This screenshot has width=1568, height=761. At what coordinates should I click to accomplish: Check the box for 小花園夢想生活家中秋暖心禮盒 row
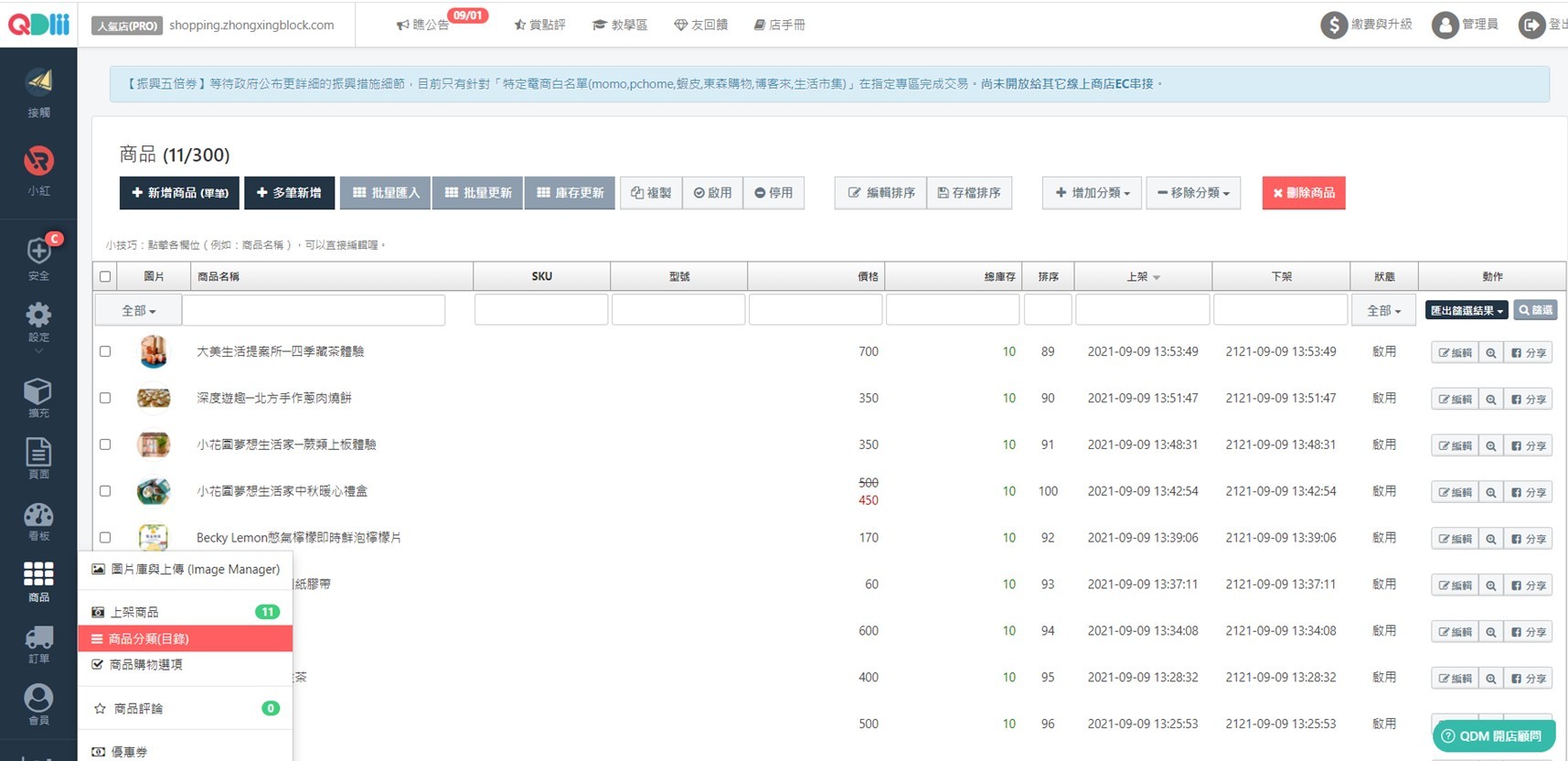[x=105, y=491]
